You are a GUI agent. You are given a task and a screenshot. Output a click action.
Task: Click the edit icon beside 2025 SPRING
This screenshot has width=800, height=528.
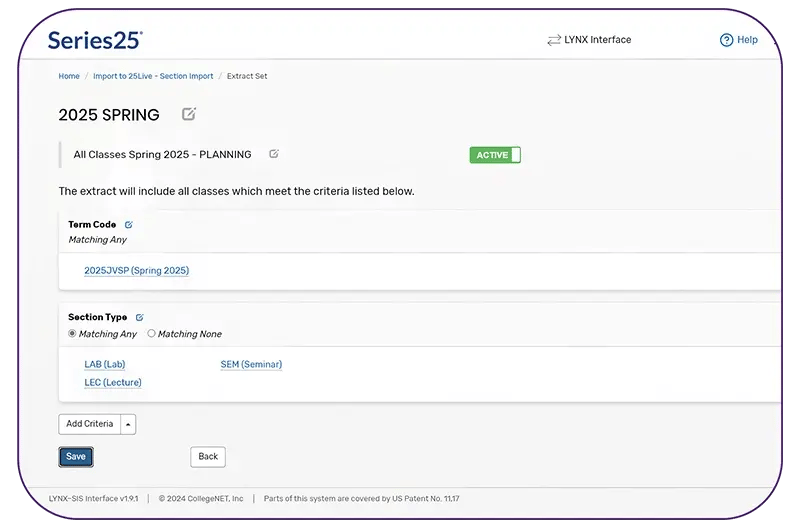(189, 114)
